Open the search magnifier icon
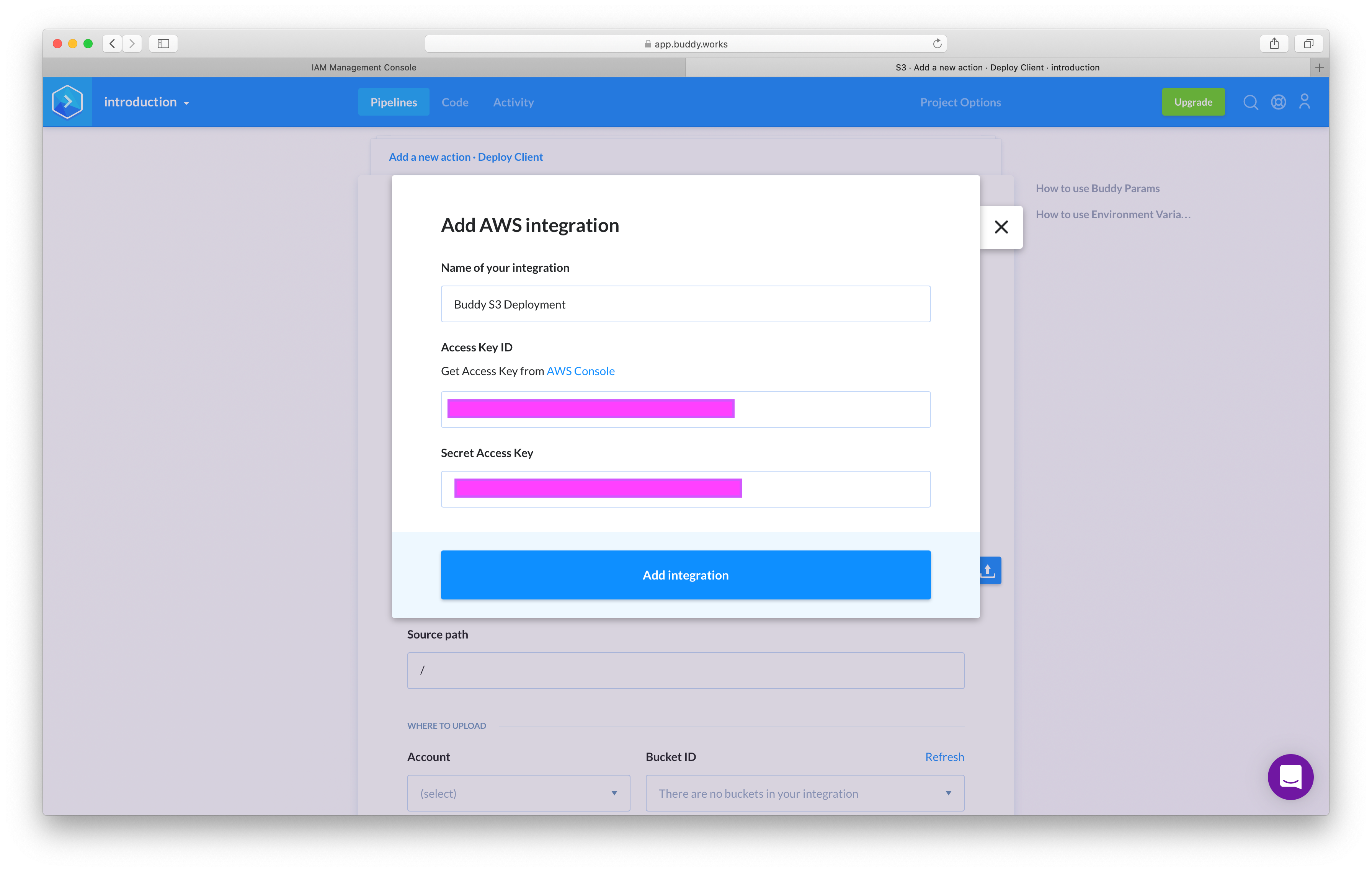 point(1250,102)
